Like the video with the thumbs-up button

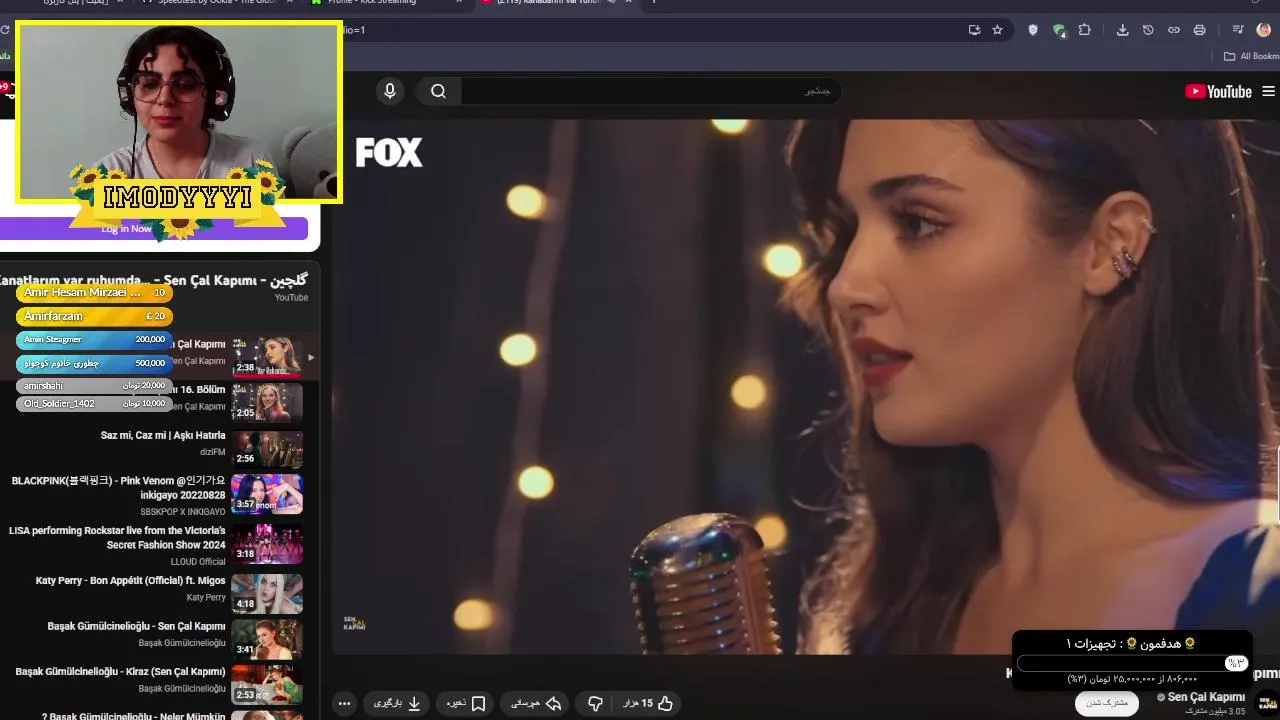[x=648, y=703]
